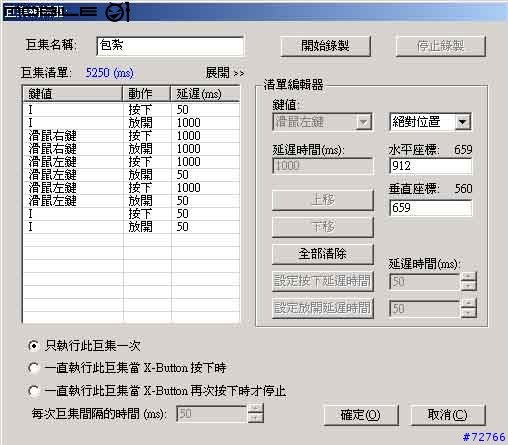This screenshot has height=445, width=508.
Task: Expand the macro list with 展開 >>
Action: (x=225, y=73)
